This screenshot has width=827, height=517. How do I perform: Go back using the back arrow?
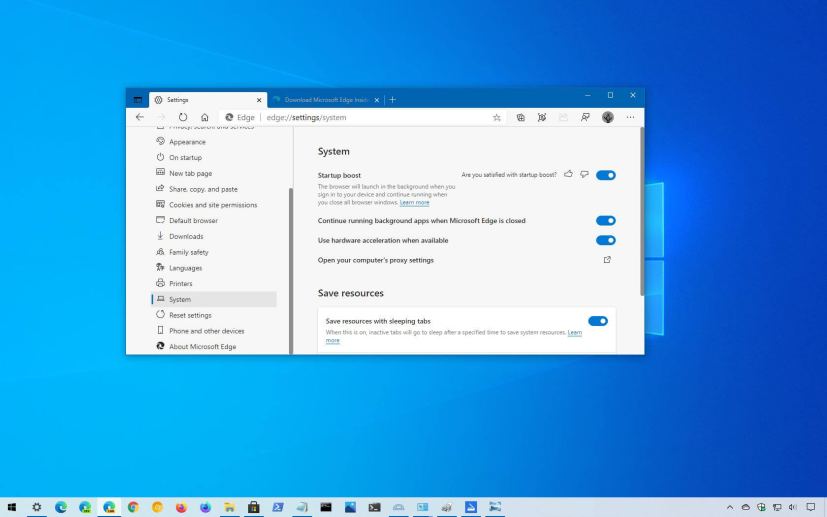tap(140, 117)
